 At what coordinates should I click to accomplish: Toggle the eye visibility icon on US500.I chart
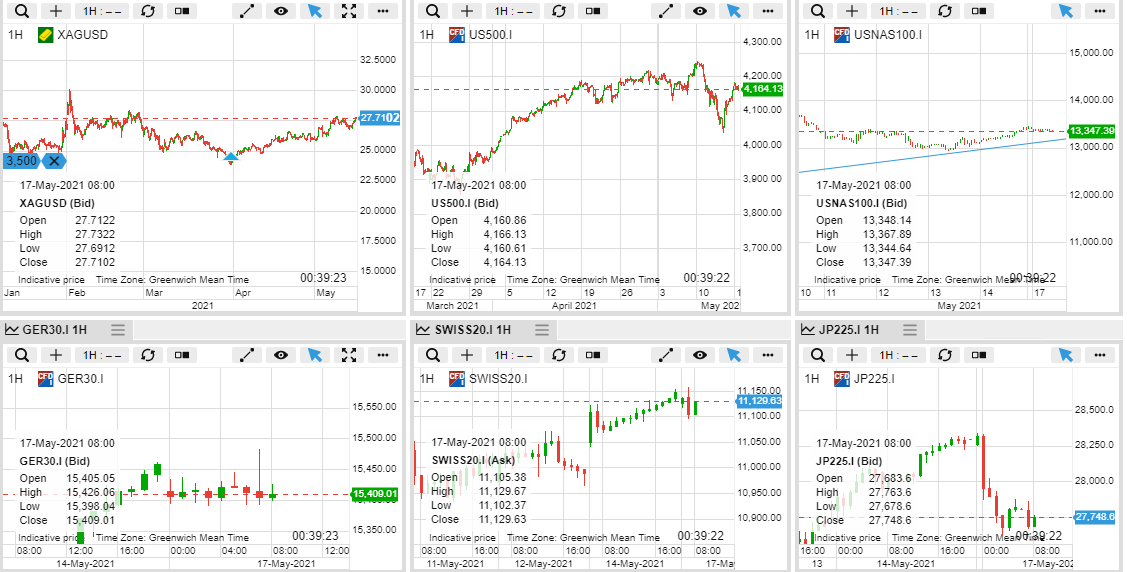coord(700,11)
